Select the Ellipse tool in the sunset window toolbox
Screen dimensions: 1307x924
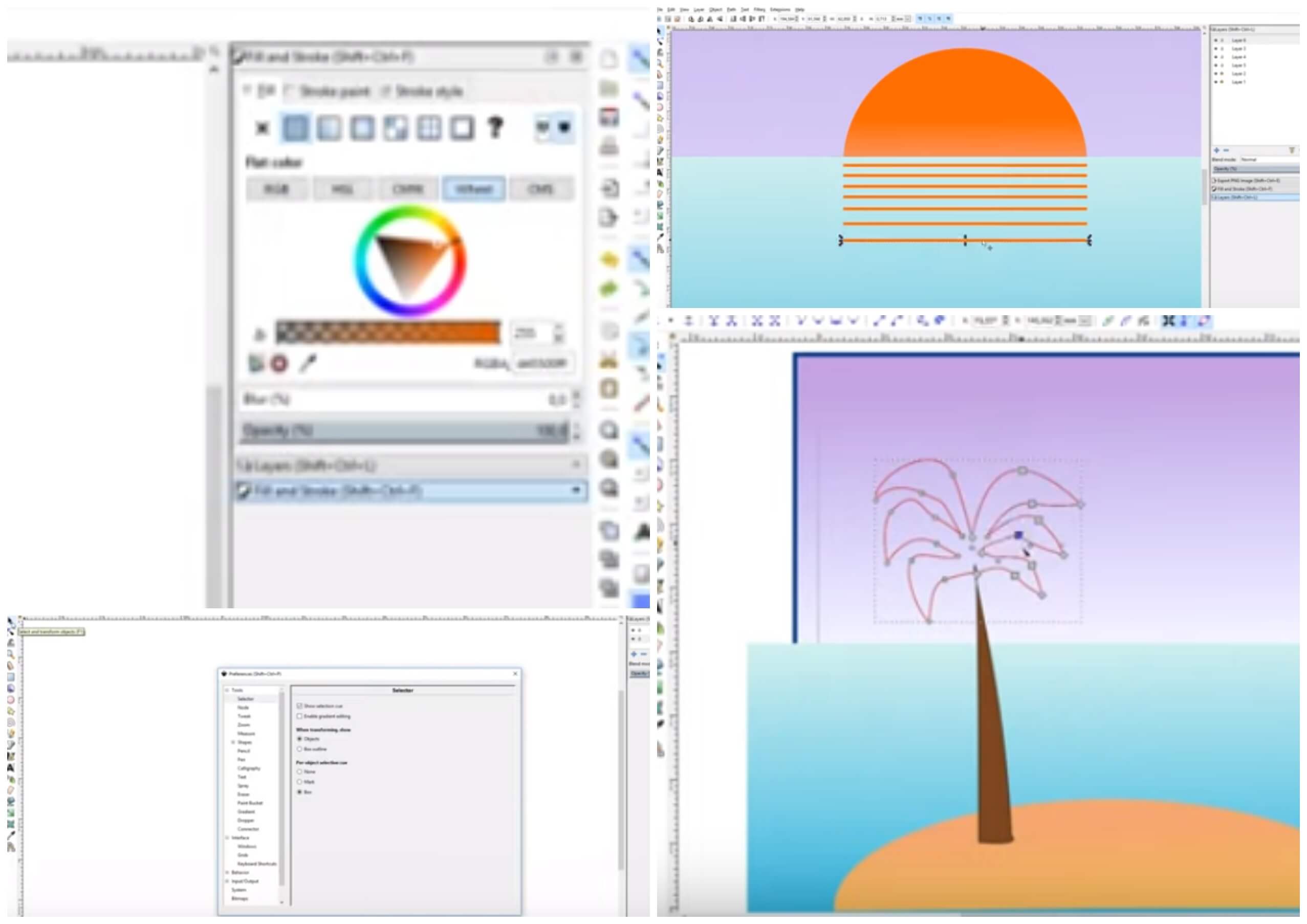pos(660,107)
